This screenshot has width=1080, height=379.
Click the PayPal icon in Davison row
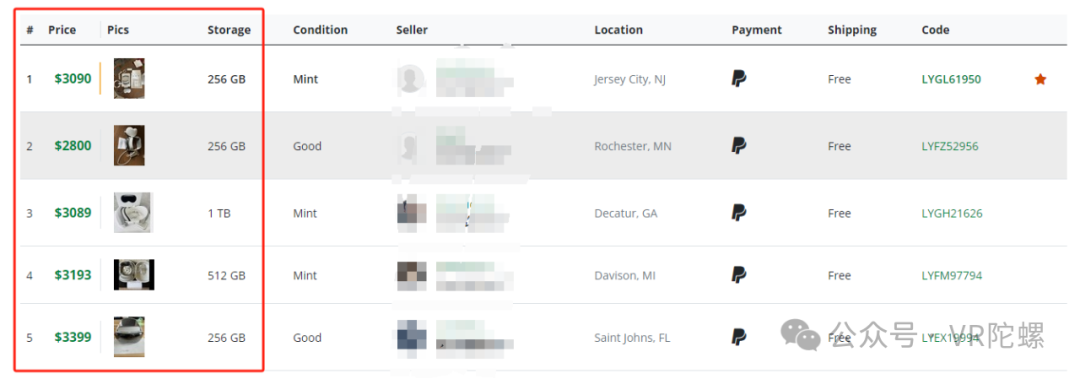point(738,275)
